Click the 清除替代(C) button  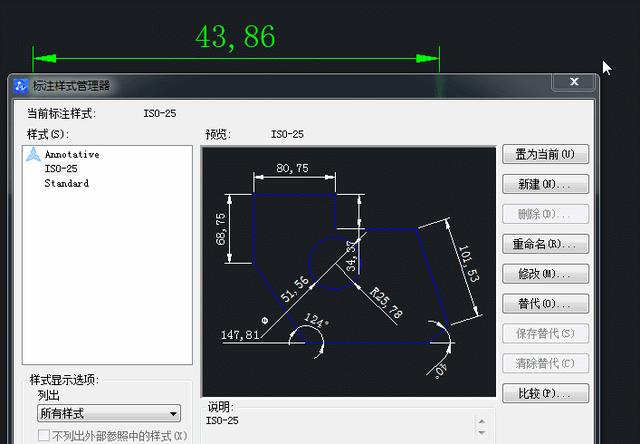545,363
